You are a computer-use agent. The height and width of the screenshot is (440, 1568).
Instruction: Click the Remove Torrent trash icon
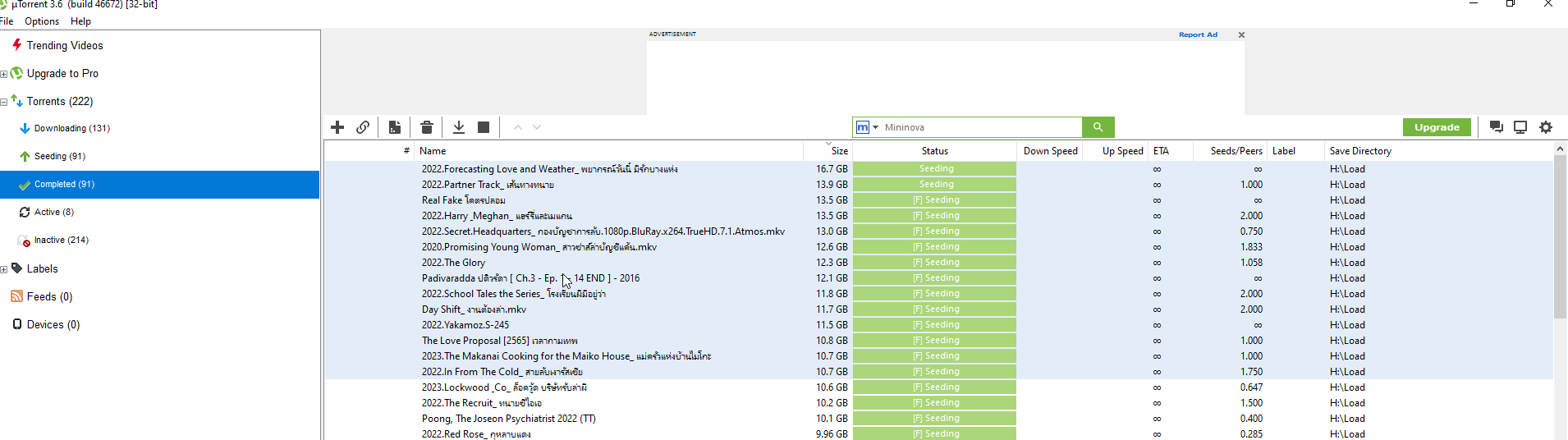[427, 127]
